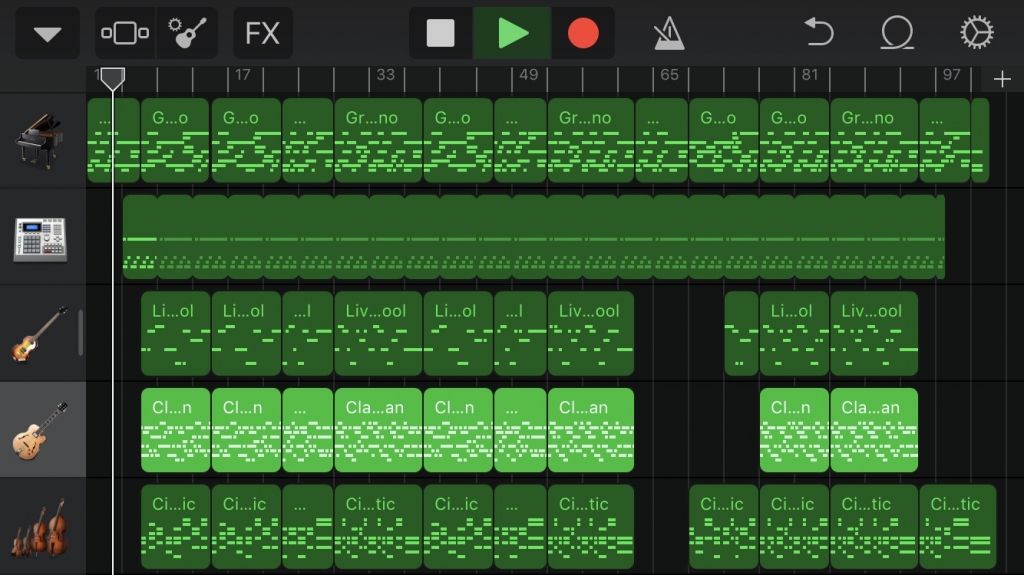The height and width of the screenshot is (575, 1024).
Task: Select first 'G...o' piano region
Action: click(x=175, y=140)
